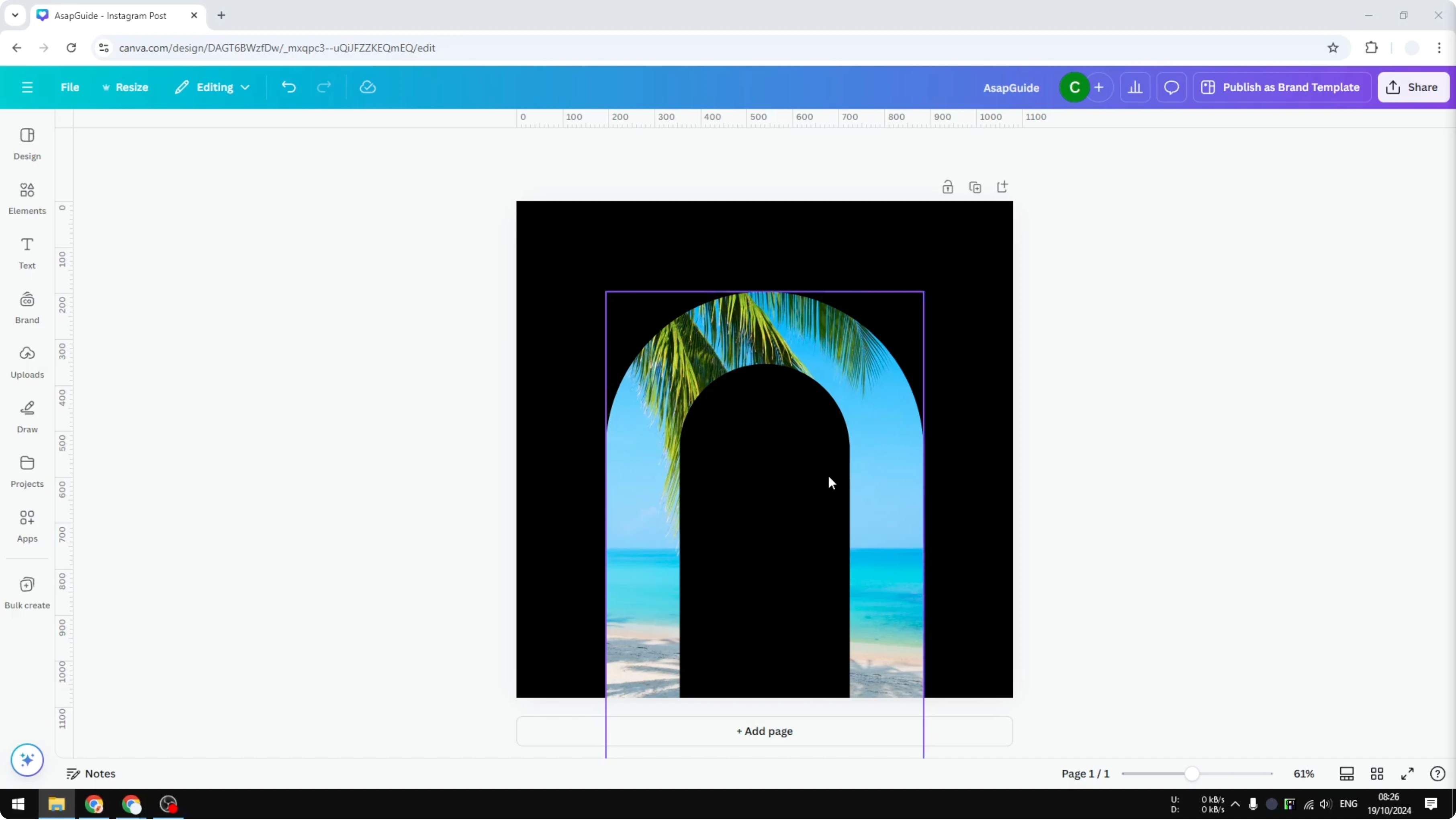This screenshot has width=1456, height=820.
Task: Expand hidden icons in the system tray
Action: coord(1235,804)
